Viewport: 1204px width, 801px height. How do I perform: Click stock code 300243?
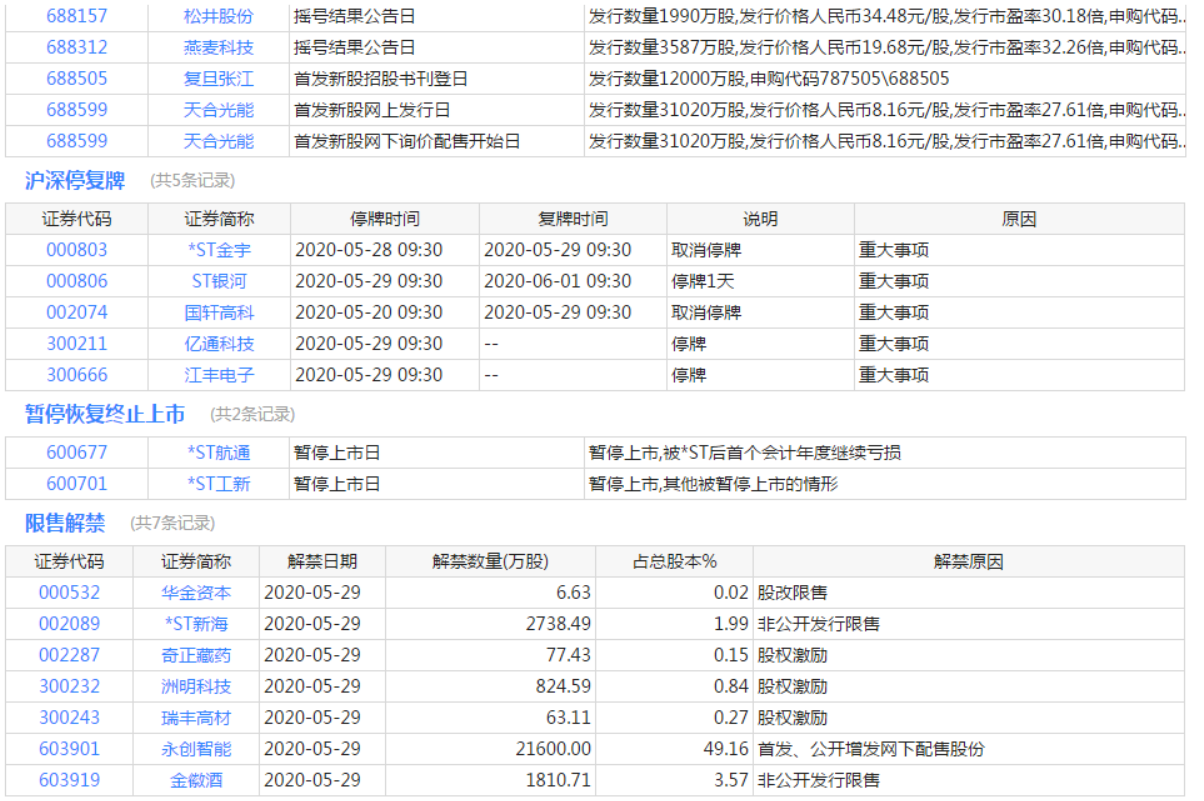click(x=70, y=717)
